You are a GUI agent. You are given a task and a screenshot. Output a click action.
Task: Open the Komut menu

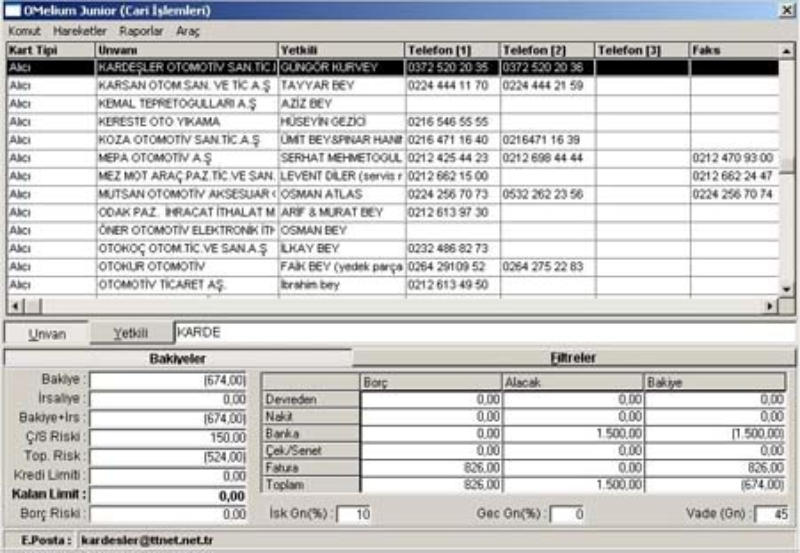point(24,31)
